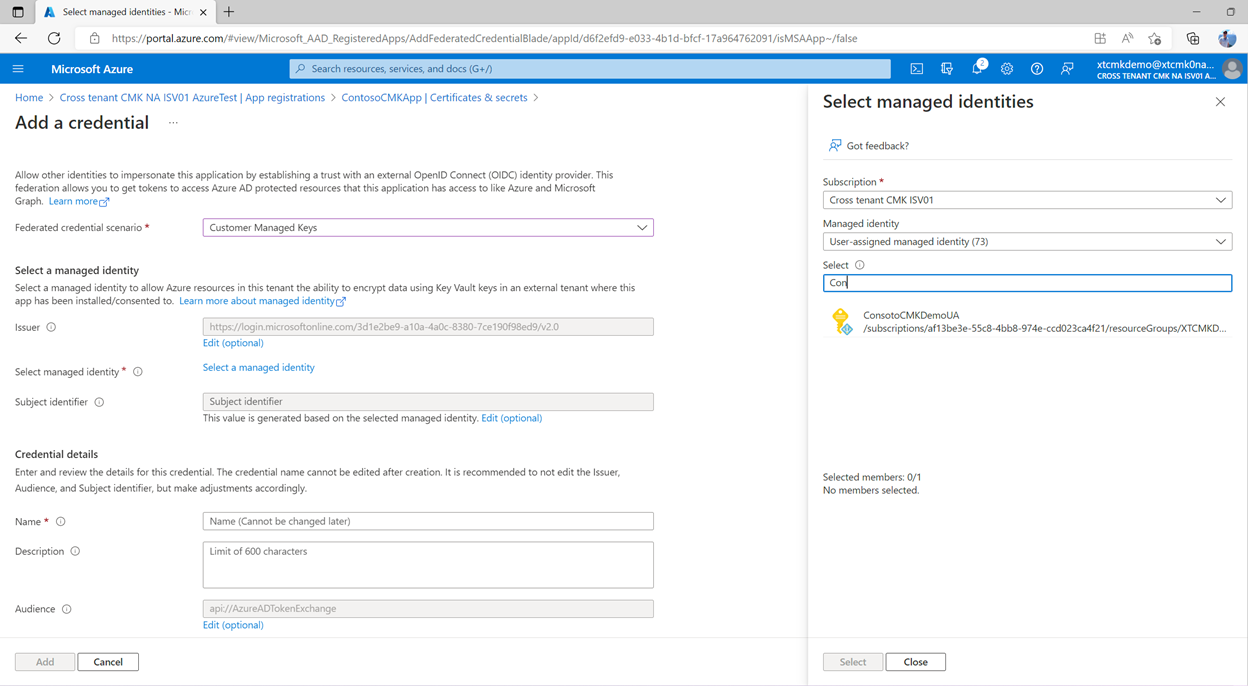
Task: Click the Close button in the panel
Action: pyautogui.click(x=915, y=662)
